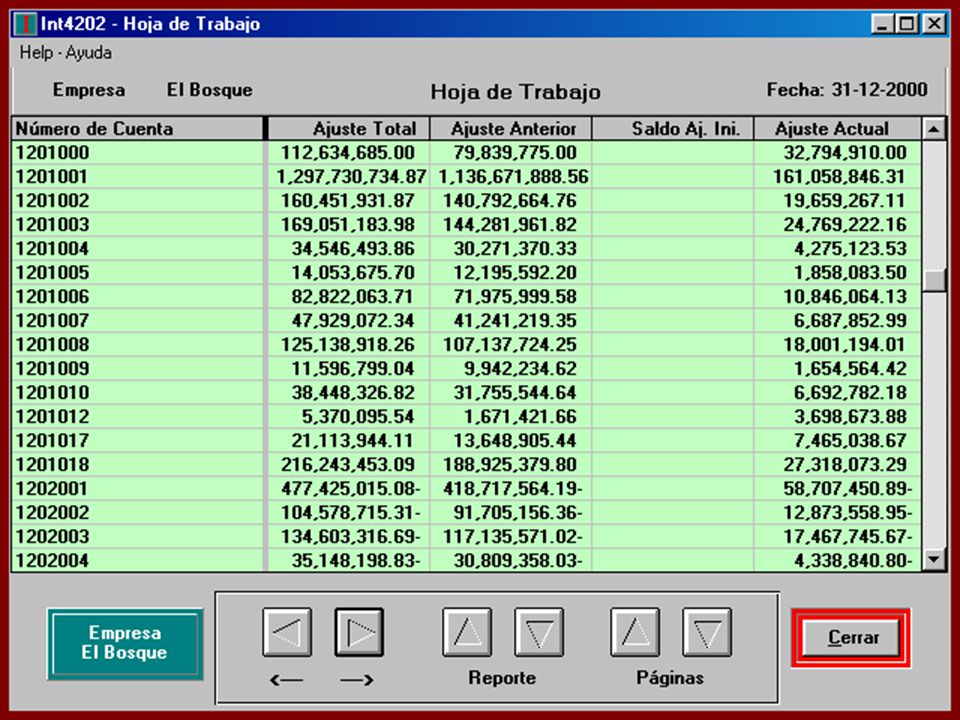Click Ajuste Total value 1,297,730,734.87

(351, 176)
